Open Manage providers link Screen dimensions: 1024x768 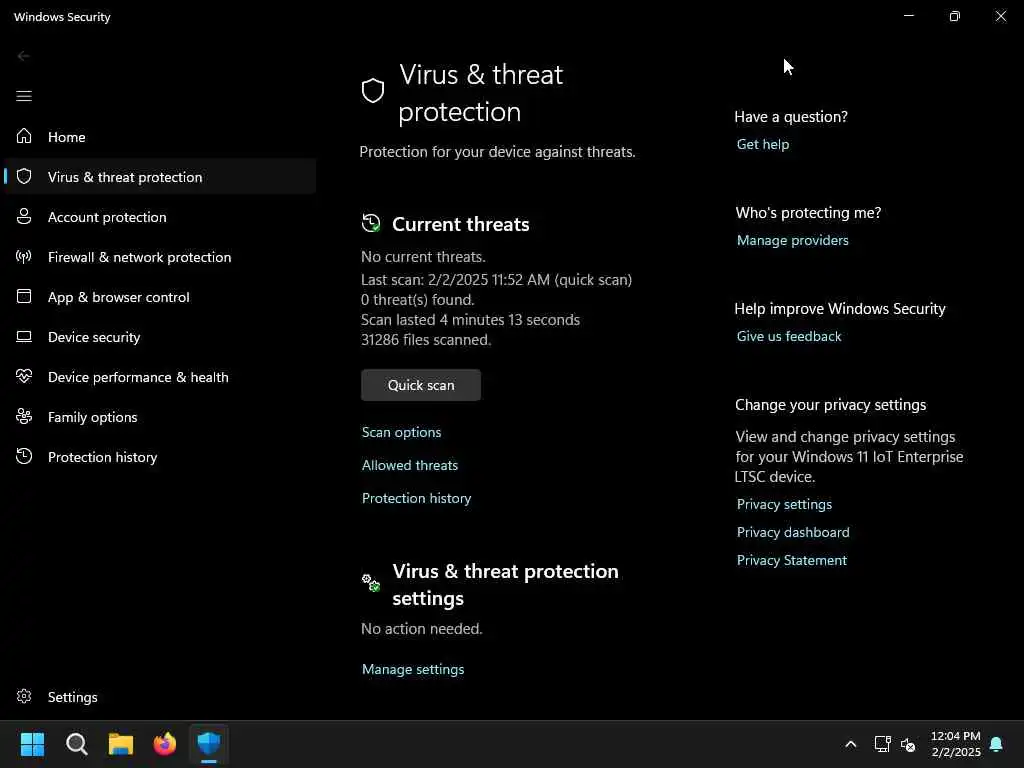click(793, 240)
